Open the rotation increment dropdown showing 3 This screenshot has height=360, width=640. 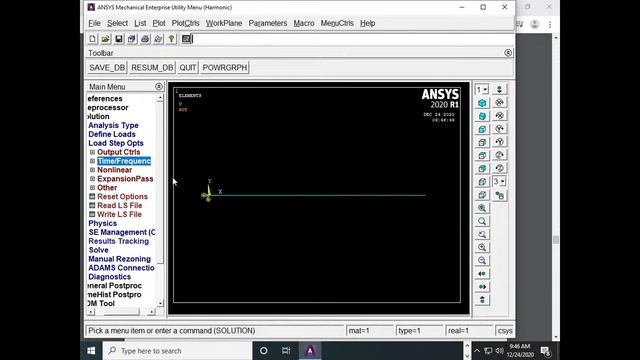[499, 181]
